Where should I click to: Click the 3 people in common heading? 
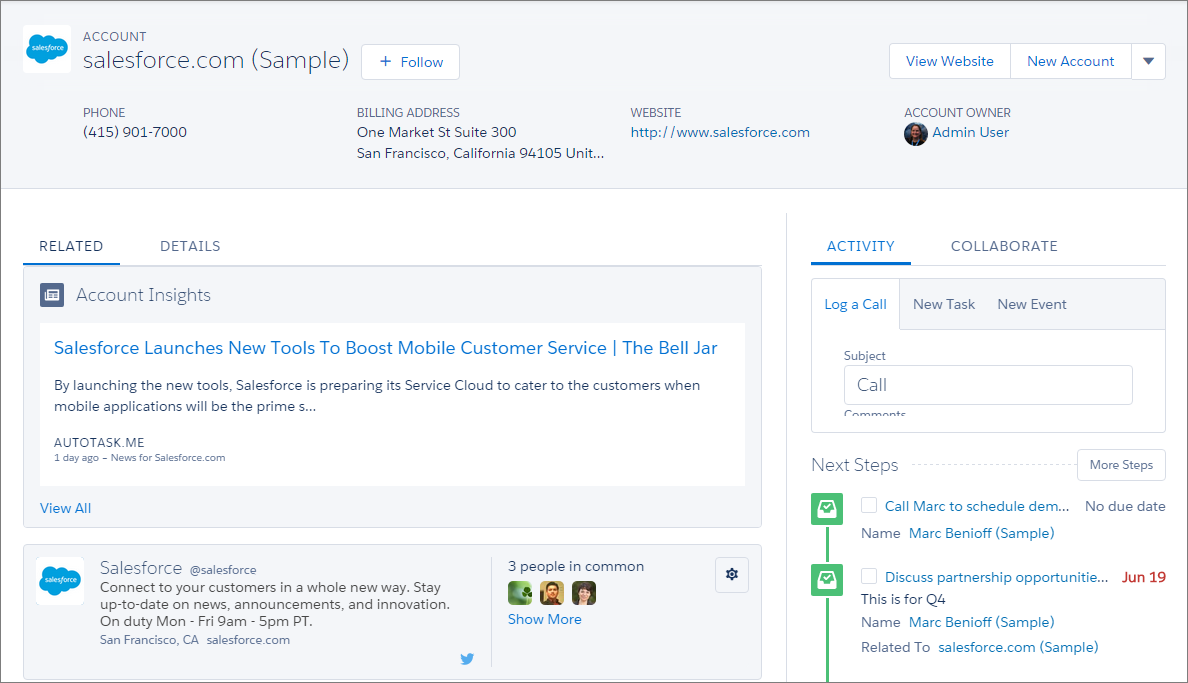576,566
